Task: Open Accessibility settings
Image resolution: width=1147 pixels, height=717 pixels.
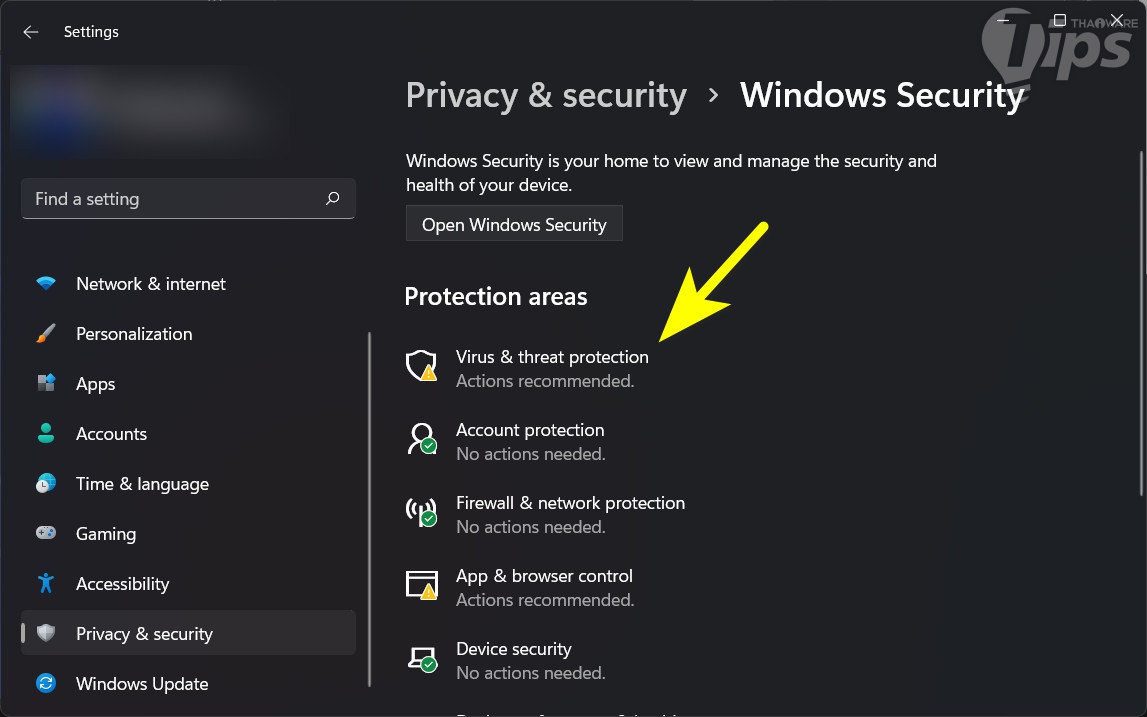Action: pyautogui.click(x=122, y=584)
